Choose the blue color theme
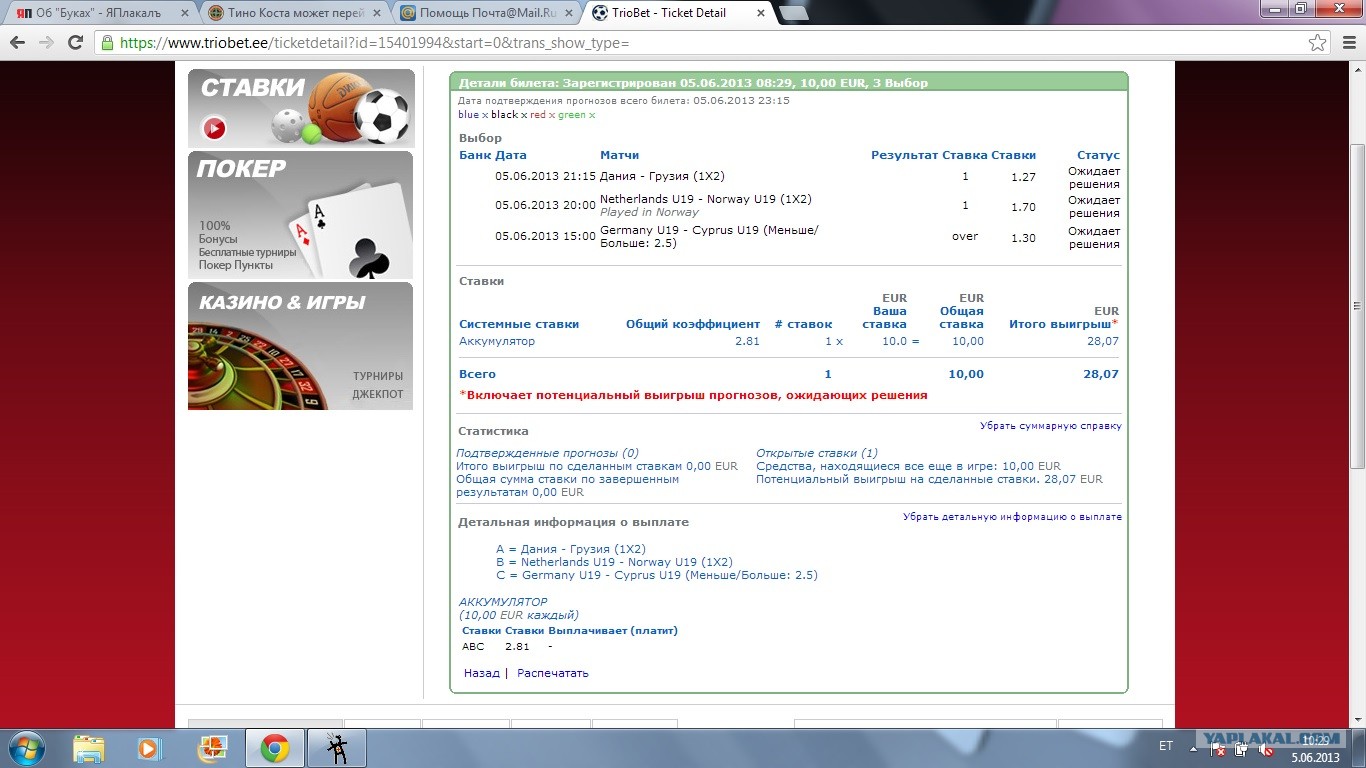The height and width of the screenshot is (768, 1366). [x=468, y=115]
